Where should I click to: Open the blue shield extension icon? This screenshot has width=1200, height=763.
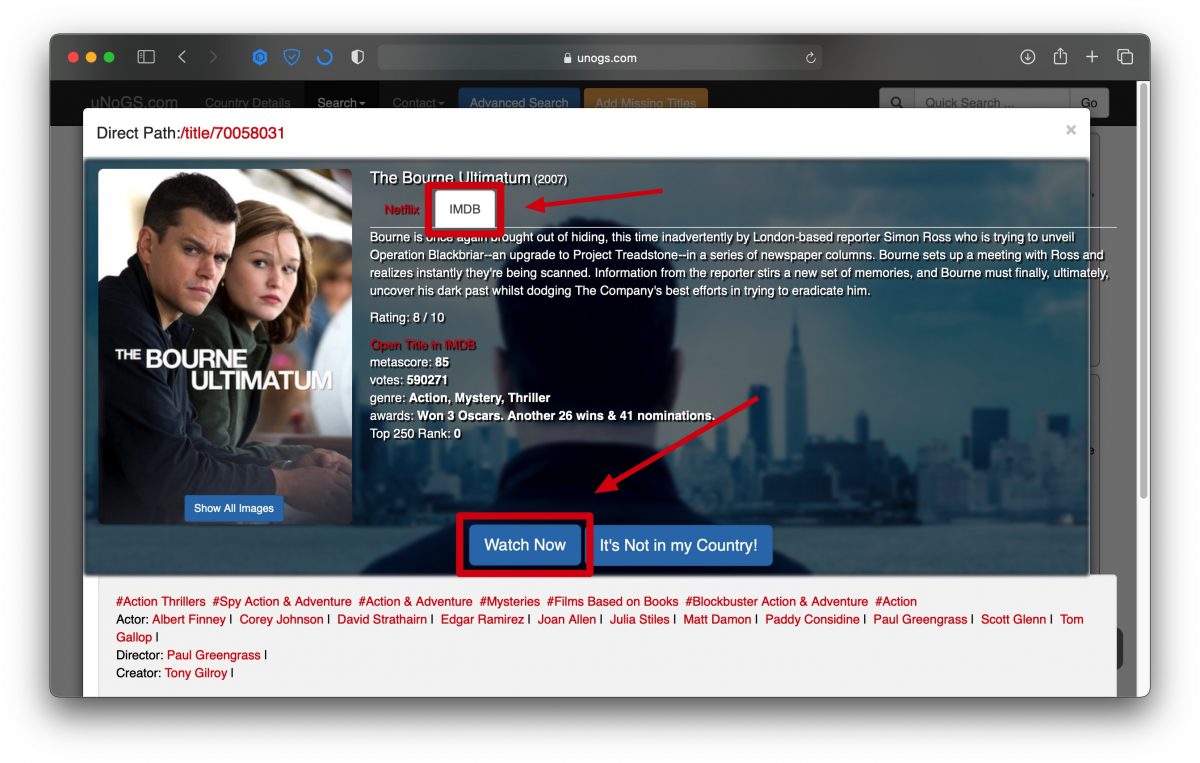click(292, 57)
